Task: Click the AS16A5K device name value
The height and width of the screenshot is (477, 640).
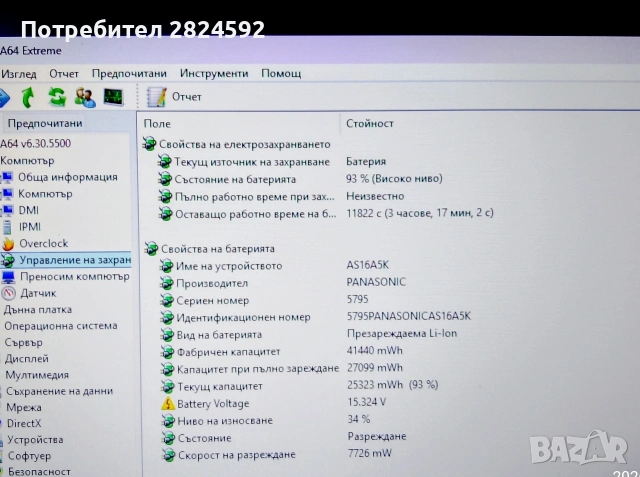Action: point(367,265)
